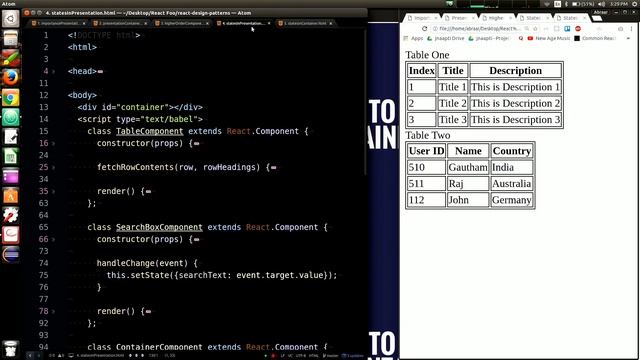
Task: Open the Ubuntu Dash search launcher
Action: click(x=11, y=18)
